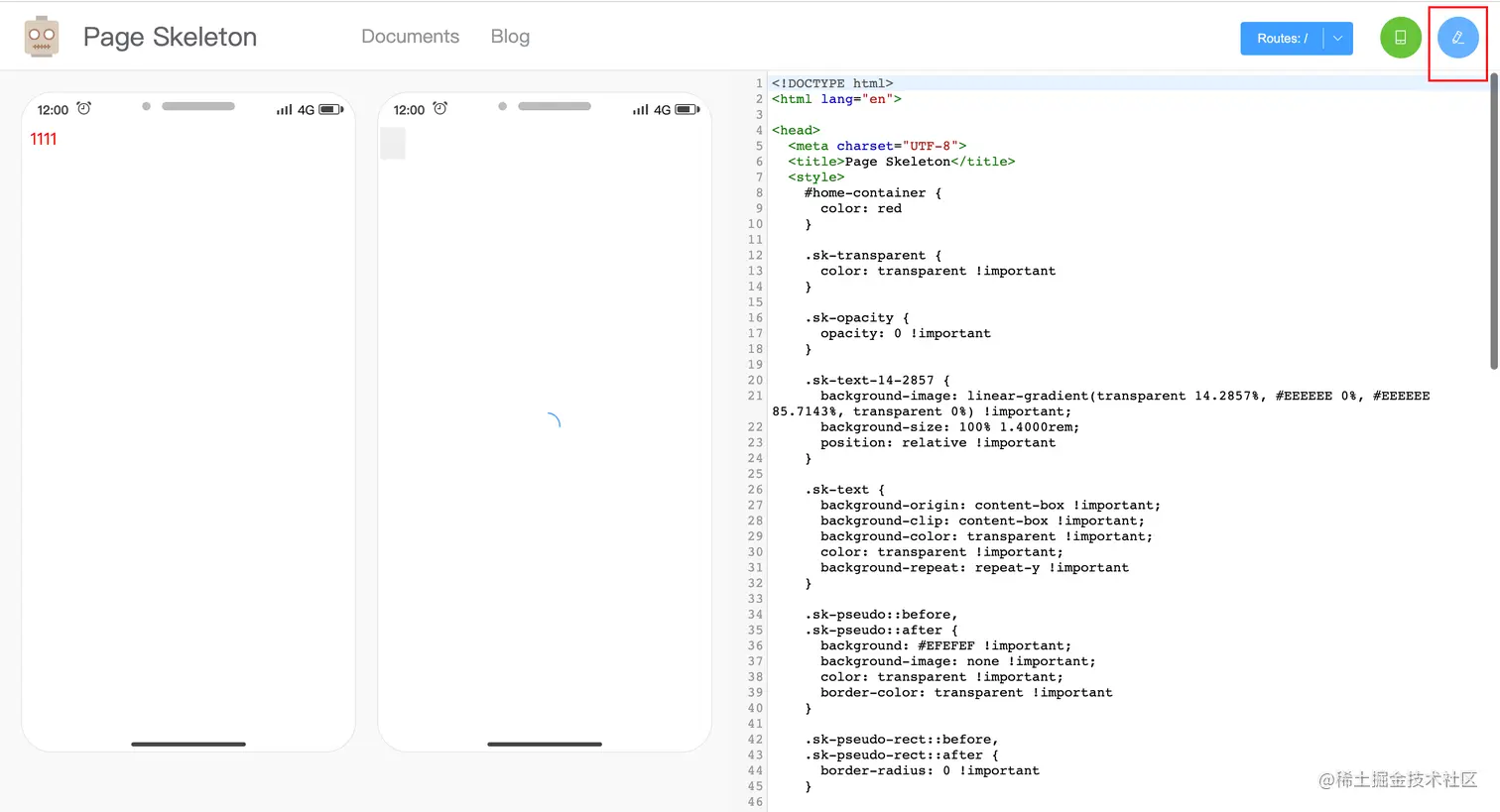The image size is (1500, 812).
Task: Click the 'border-radius: 0 !important' line
Action: [x=931, y=770]
